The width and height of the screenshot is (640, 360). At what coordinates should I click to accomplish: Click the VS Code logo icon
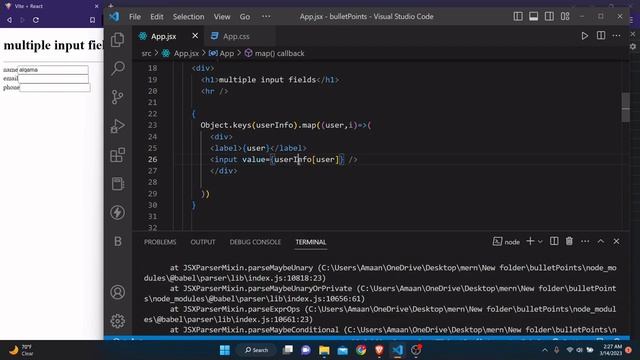(x=114, y=17)
